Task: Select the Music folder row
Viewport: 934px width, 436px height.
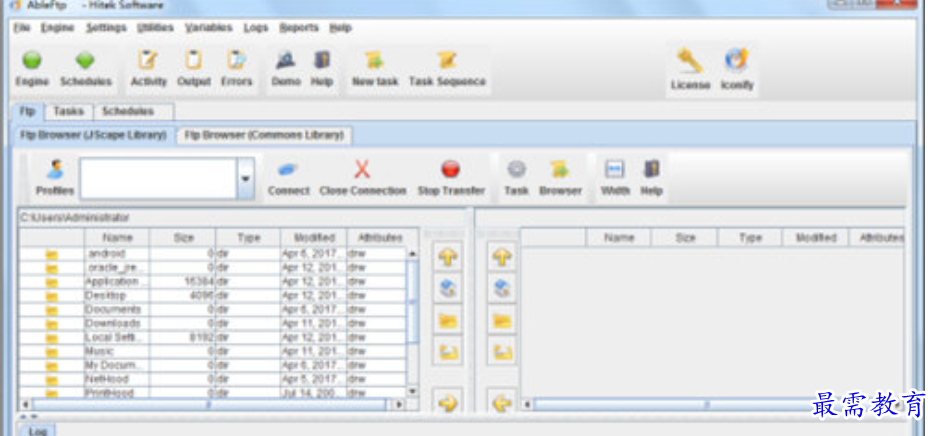Action: point(213,351)
